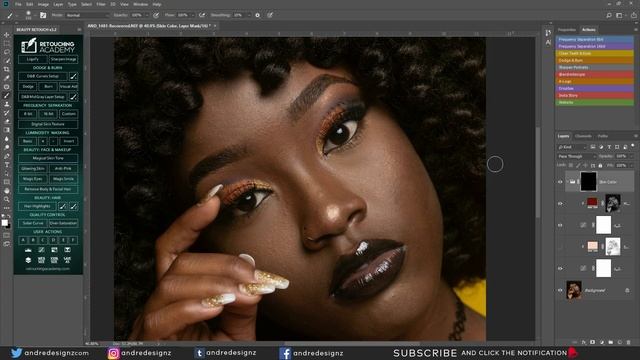Add layer mask icon at panel bottom

[x=592, y=342]
